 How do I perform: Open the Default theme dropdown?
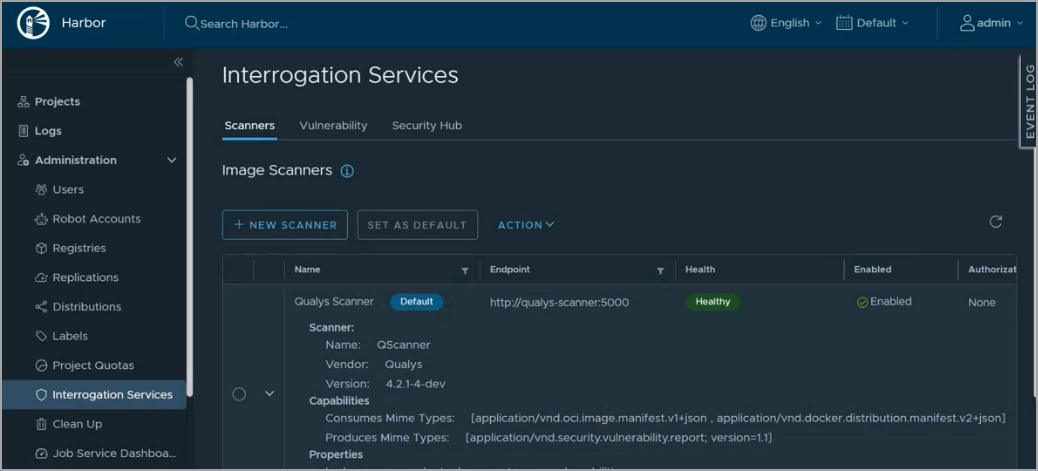click(x=873, y=23)
